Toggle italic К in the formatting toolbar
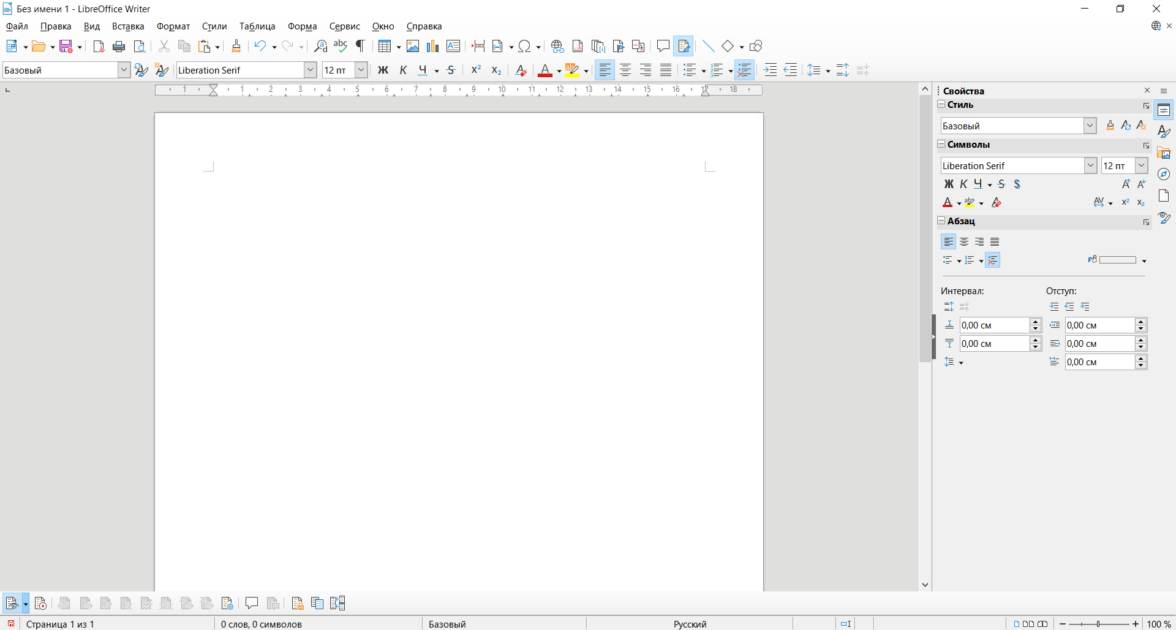 tap(403, 70)
